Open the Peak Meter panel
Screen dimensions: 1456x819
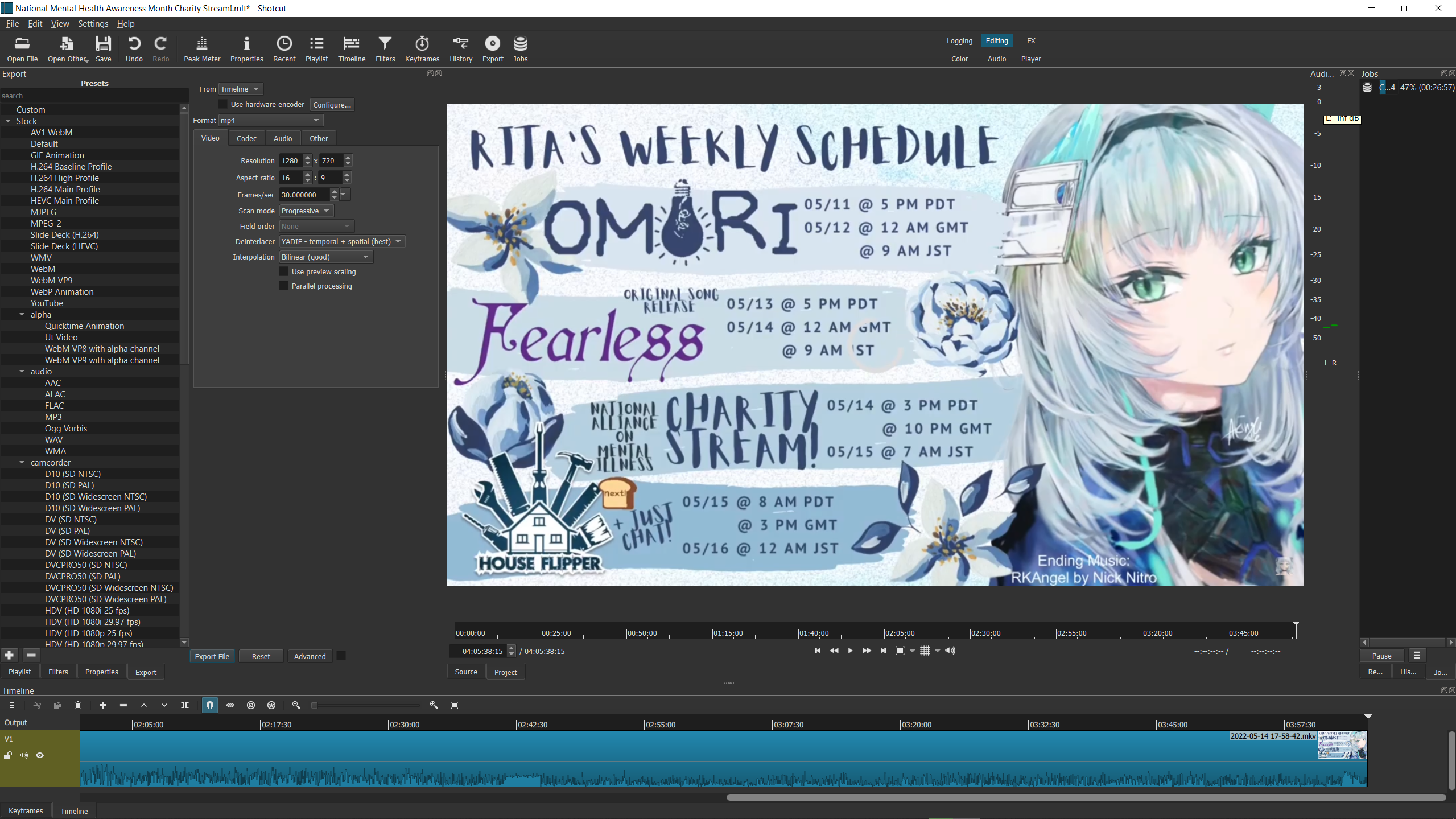click(202, 49)
